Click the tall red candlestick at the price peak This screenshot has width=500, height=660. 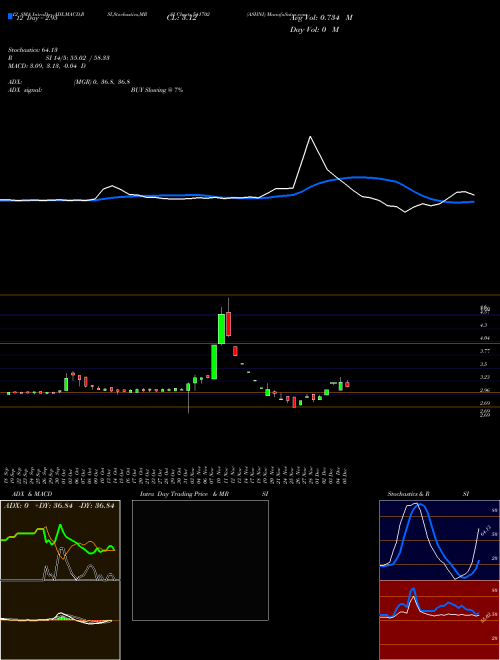pyautogui.click(x=229, y=323)
